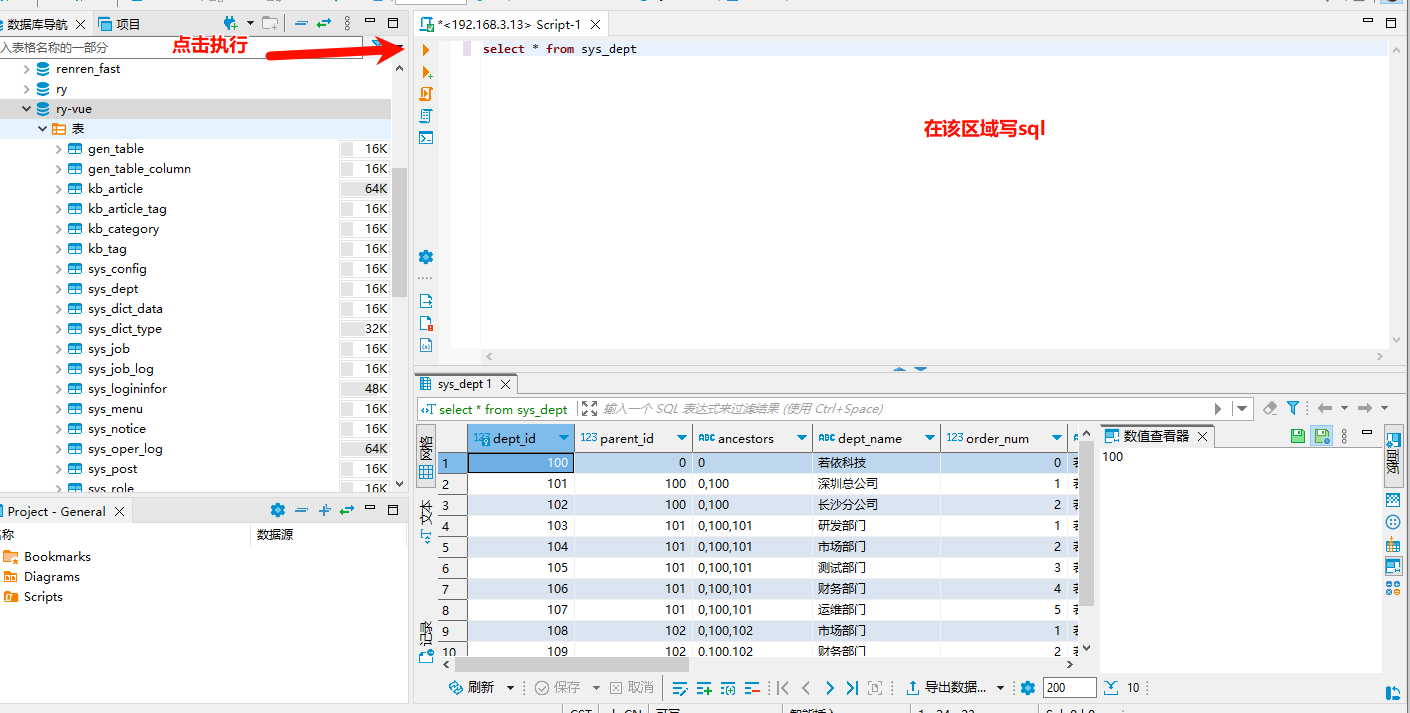This screenshot has width=1410, height=713.
Task: Go to first row of results
Action: point(783,688)
